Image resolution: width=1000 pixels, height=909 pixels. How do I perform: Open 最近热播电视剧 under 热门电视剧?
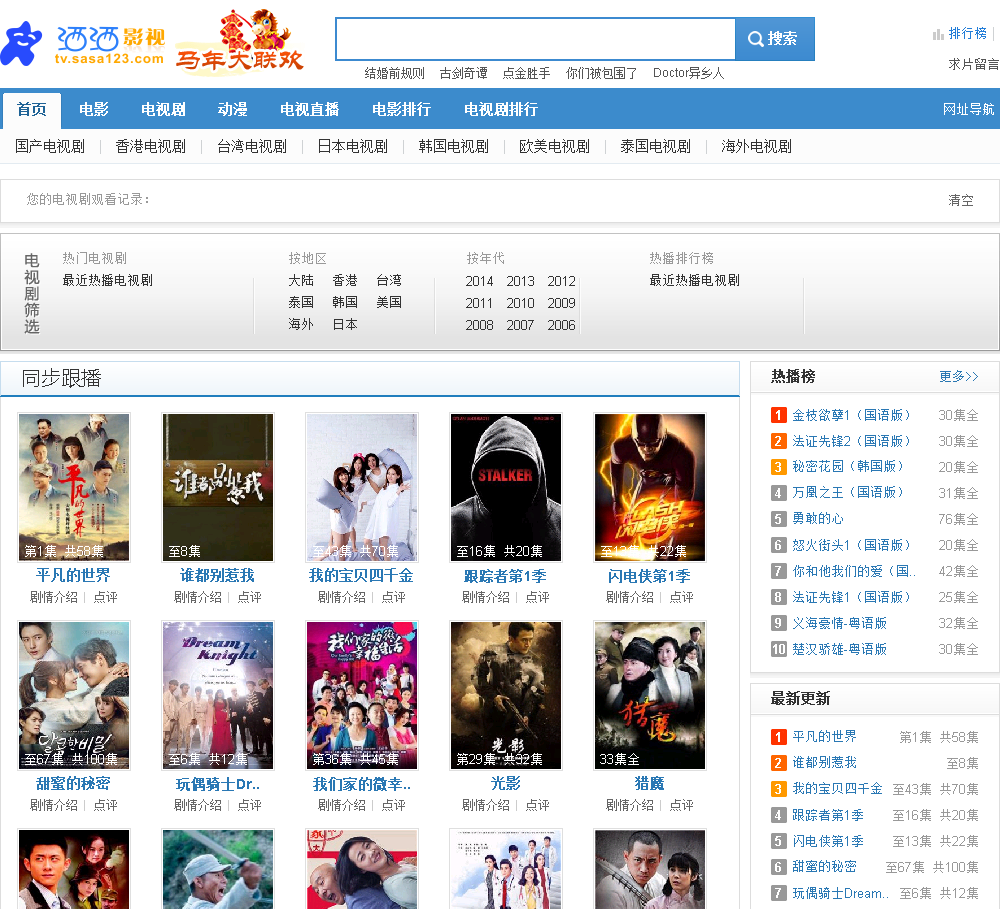click(x=107, y=281)
